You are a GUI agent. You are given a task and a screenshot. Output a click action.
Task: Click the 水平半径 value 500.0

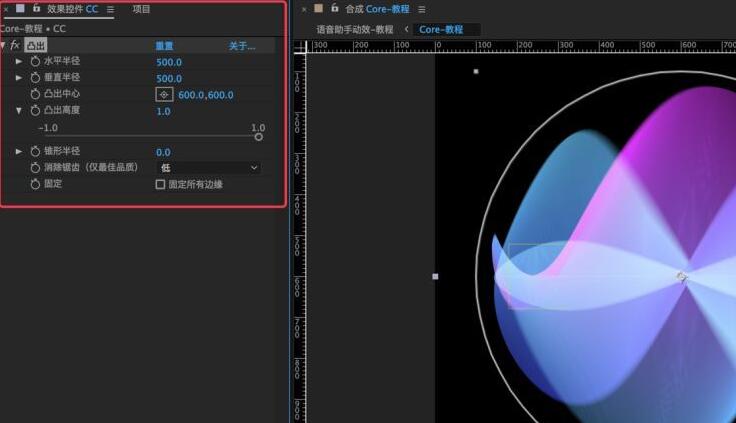(169, 62)
